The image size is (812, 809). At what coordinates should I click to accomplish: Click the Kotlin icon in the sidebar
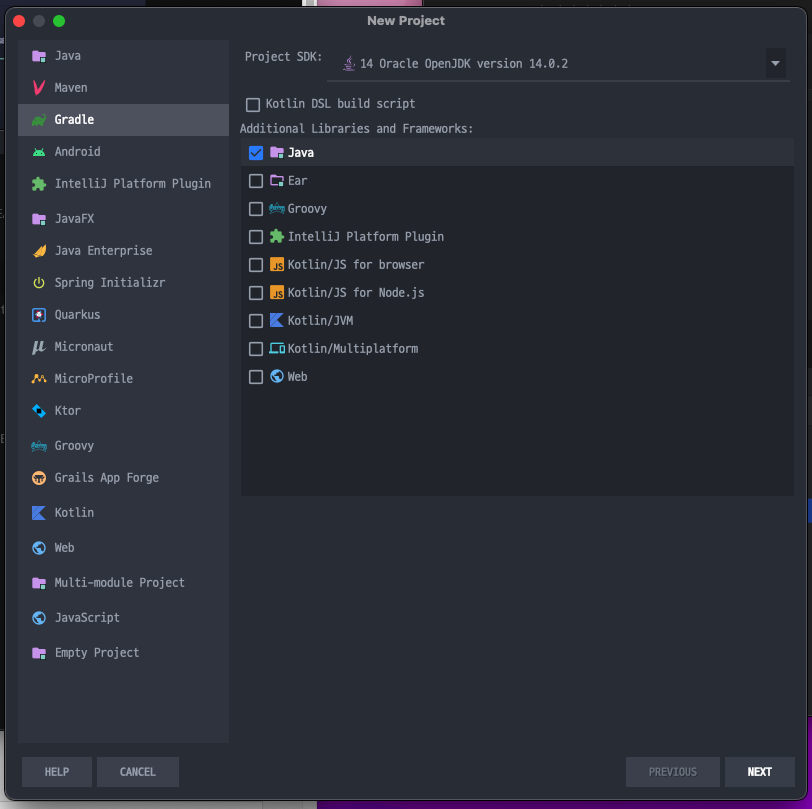click(x=39, y=513)
